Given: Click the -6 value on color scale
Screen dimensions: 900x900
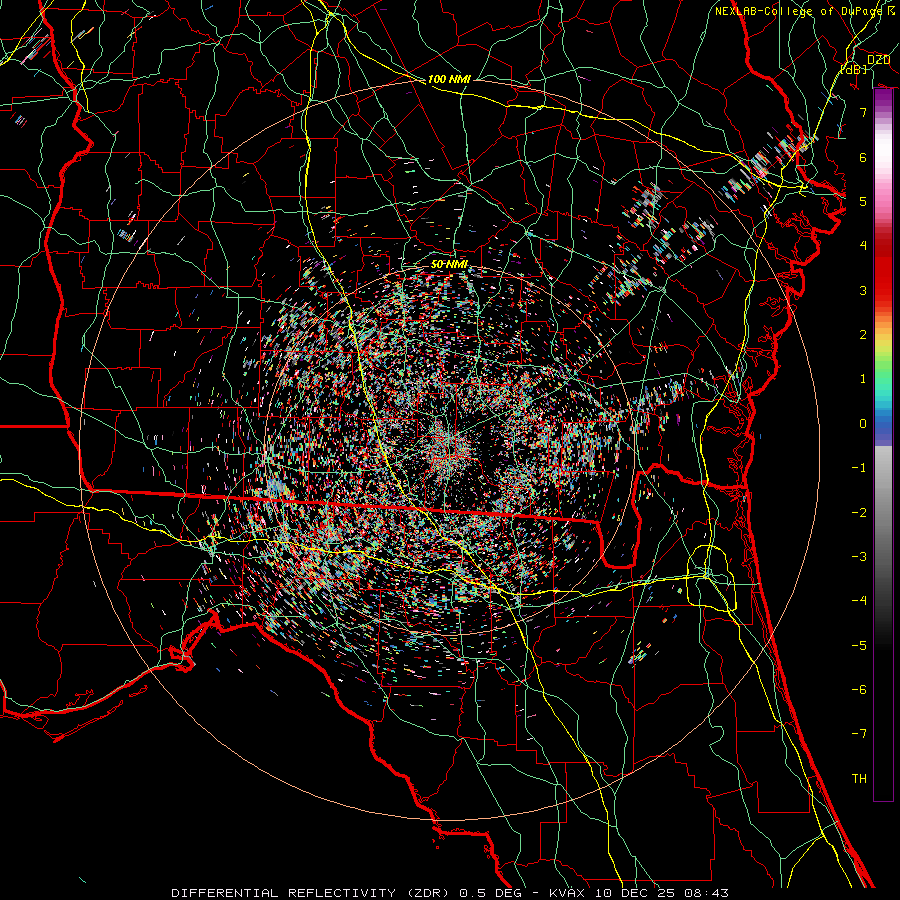Looking at the screenshot, I should [x=859, y=690].
